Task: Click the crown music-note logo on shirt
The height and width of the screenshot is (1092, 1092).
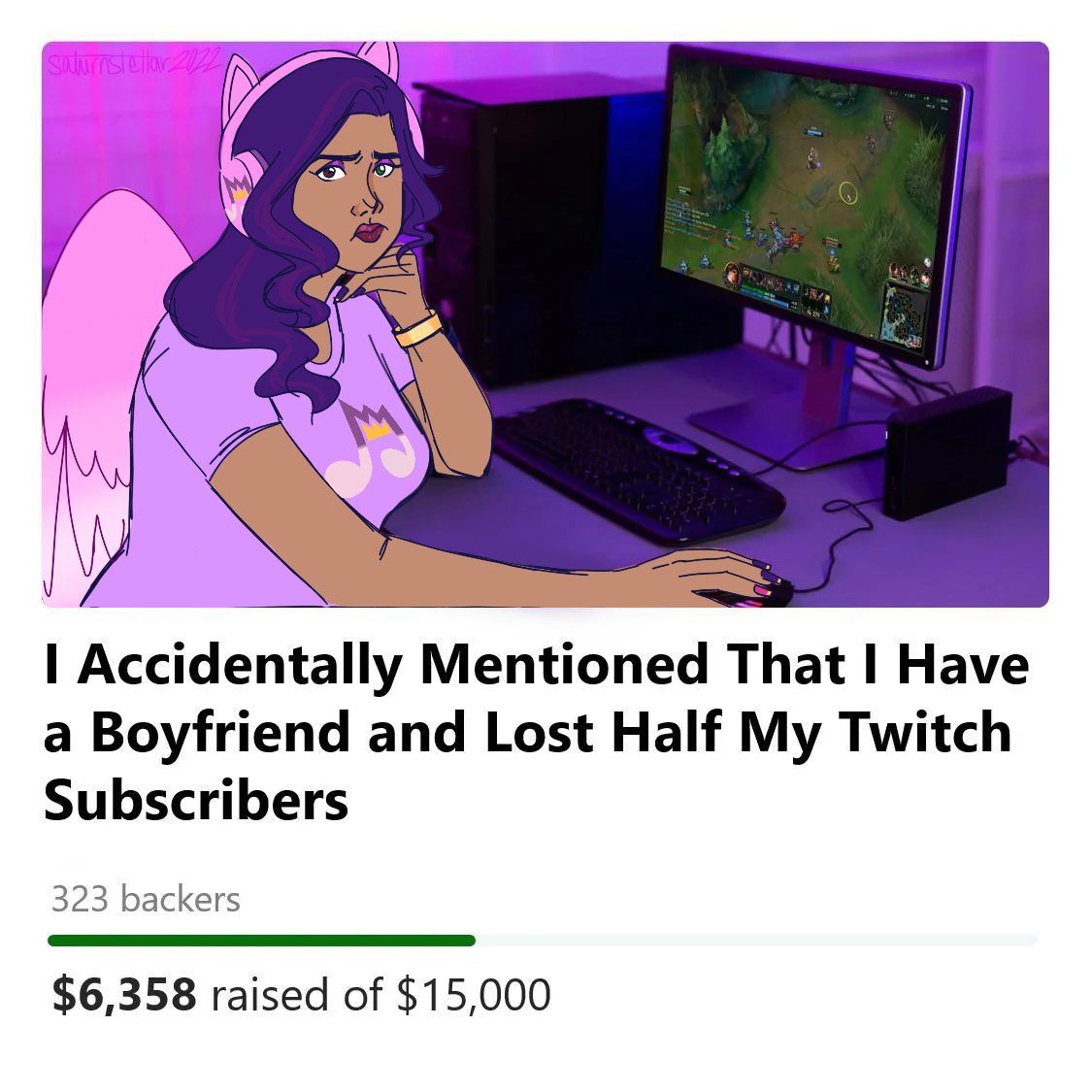Action: 371,447
